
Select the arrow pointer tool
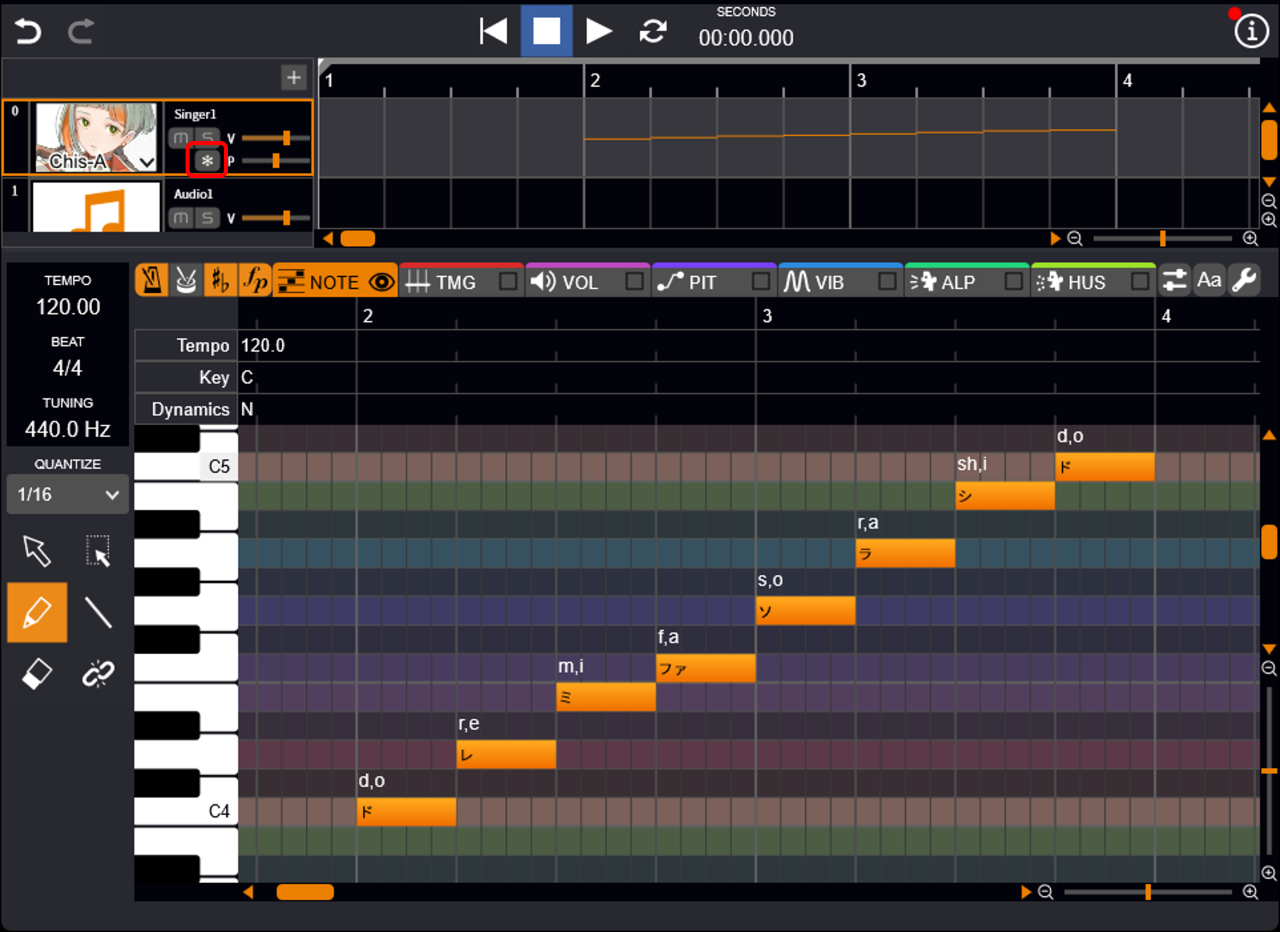coord(37,551)
